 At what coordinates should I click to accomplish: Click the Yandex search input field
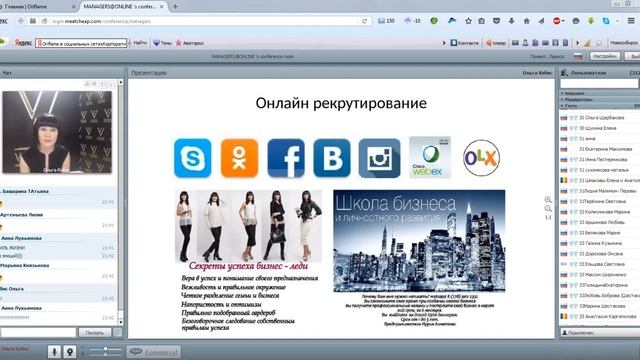point(81,43)
